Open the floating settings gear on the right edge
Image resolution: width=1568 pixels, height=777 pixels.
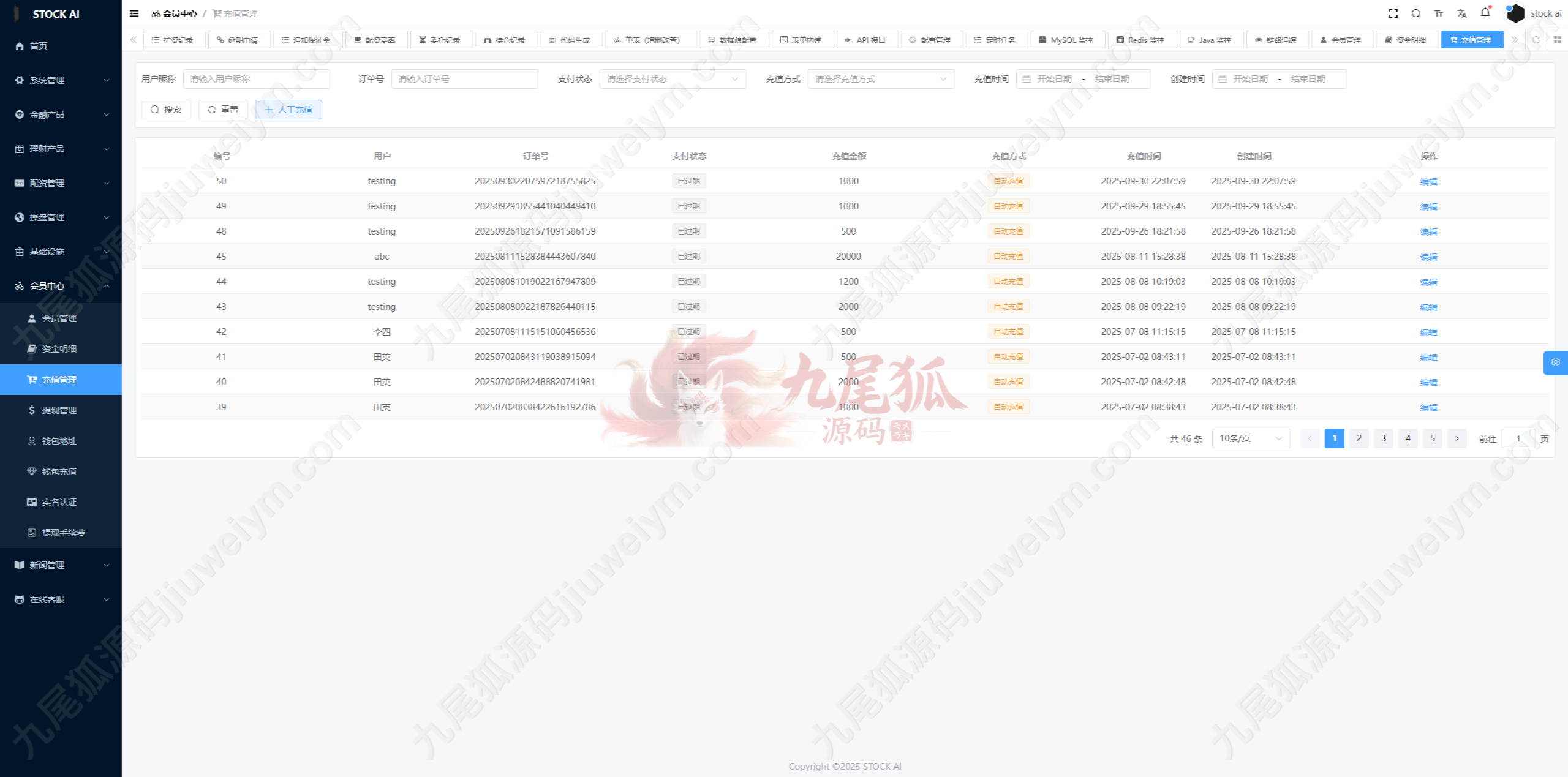pos(1555,362)
